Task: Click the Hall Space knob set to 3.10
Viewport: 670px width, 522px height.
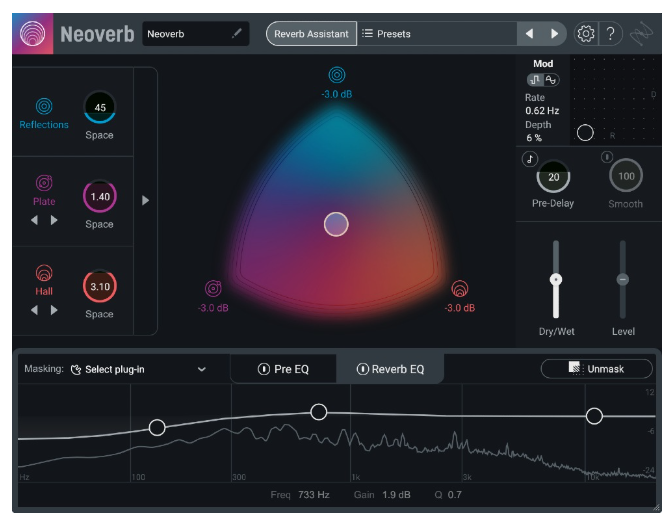Action: pos(100,286)
